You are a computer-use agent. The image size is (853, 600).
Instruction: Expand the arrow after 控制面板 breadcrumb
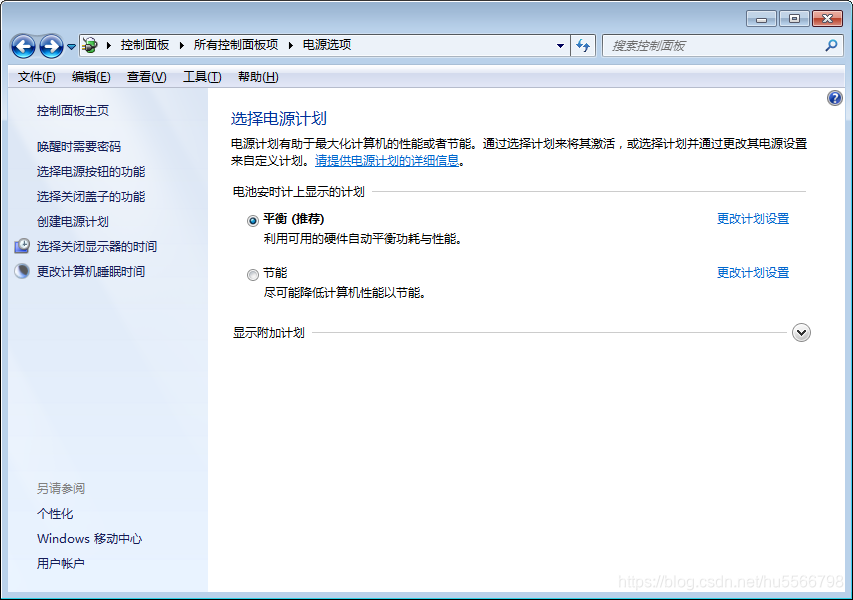(x=181, y=46)
